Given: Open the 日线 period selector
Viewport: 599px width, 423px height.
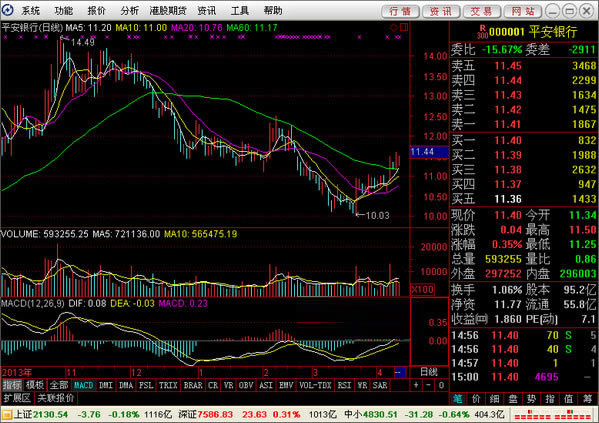Looking at the screenshot, I should (x=429, y=372).
